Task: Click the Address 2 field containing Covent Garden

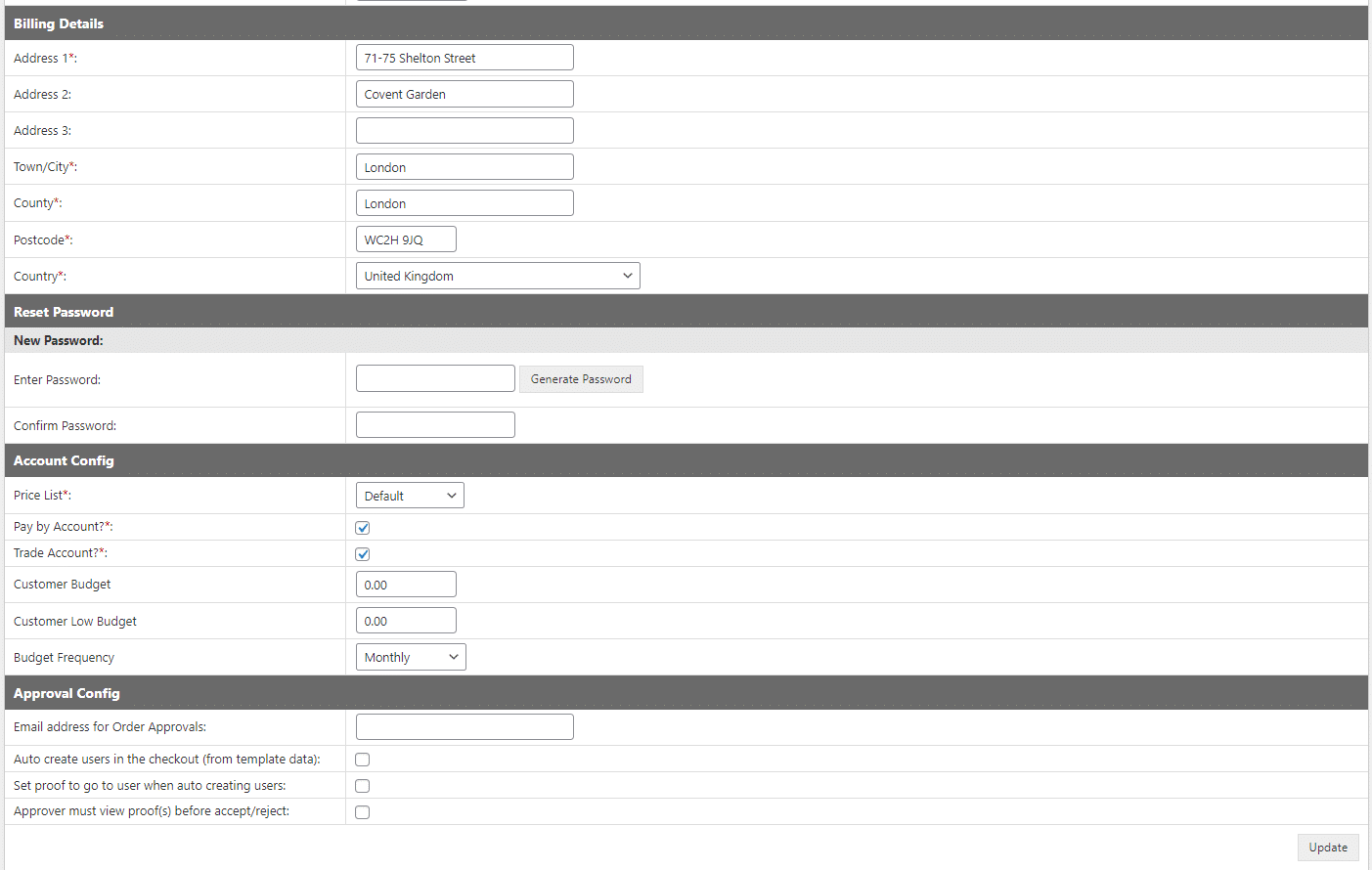Action: (x=465, y=94)
